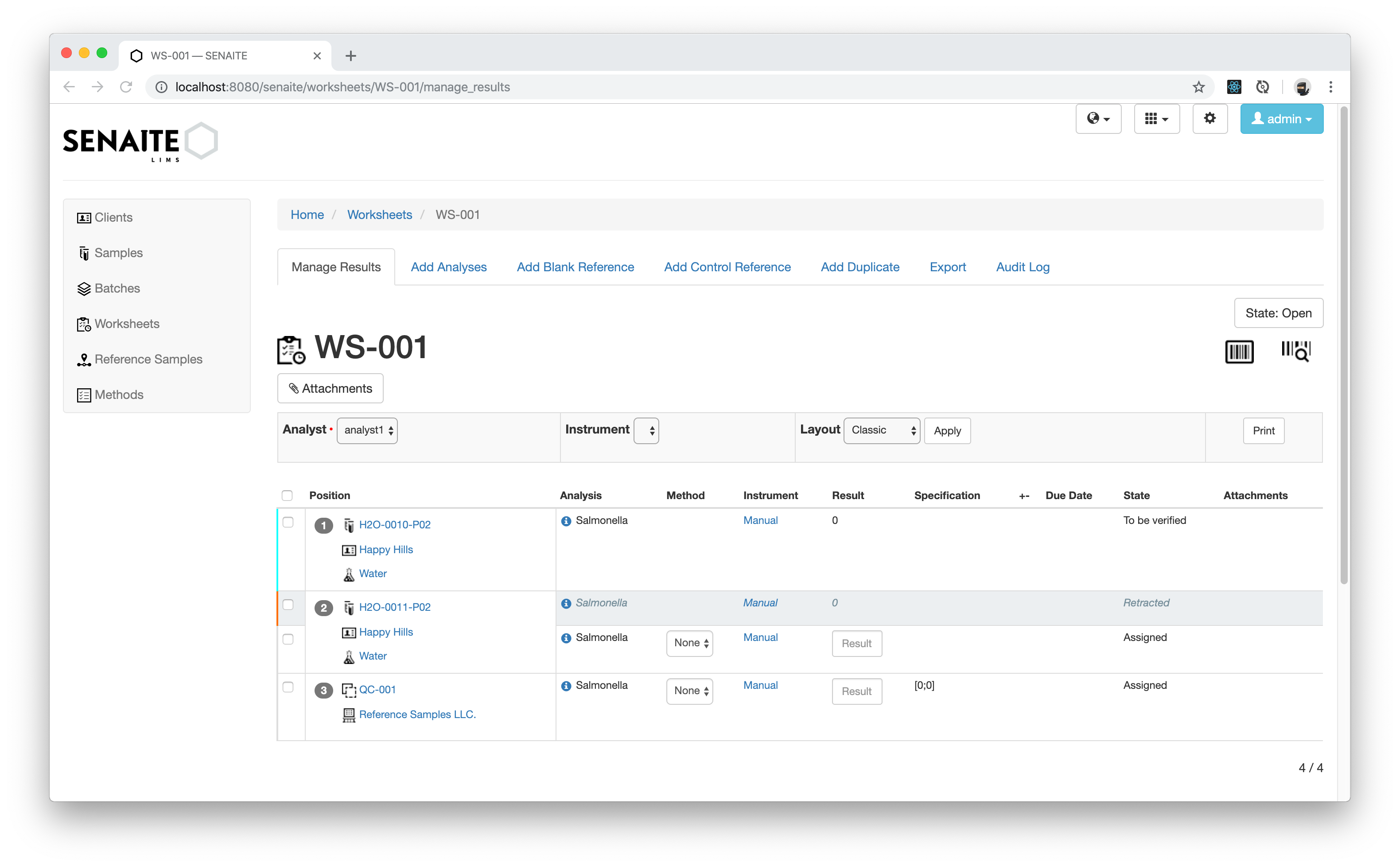Open sample H2O-0011-P02 link
The width and height of the screenshot is (1400, 867).
coord(395,607)
